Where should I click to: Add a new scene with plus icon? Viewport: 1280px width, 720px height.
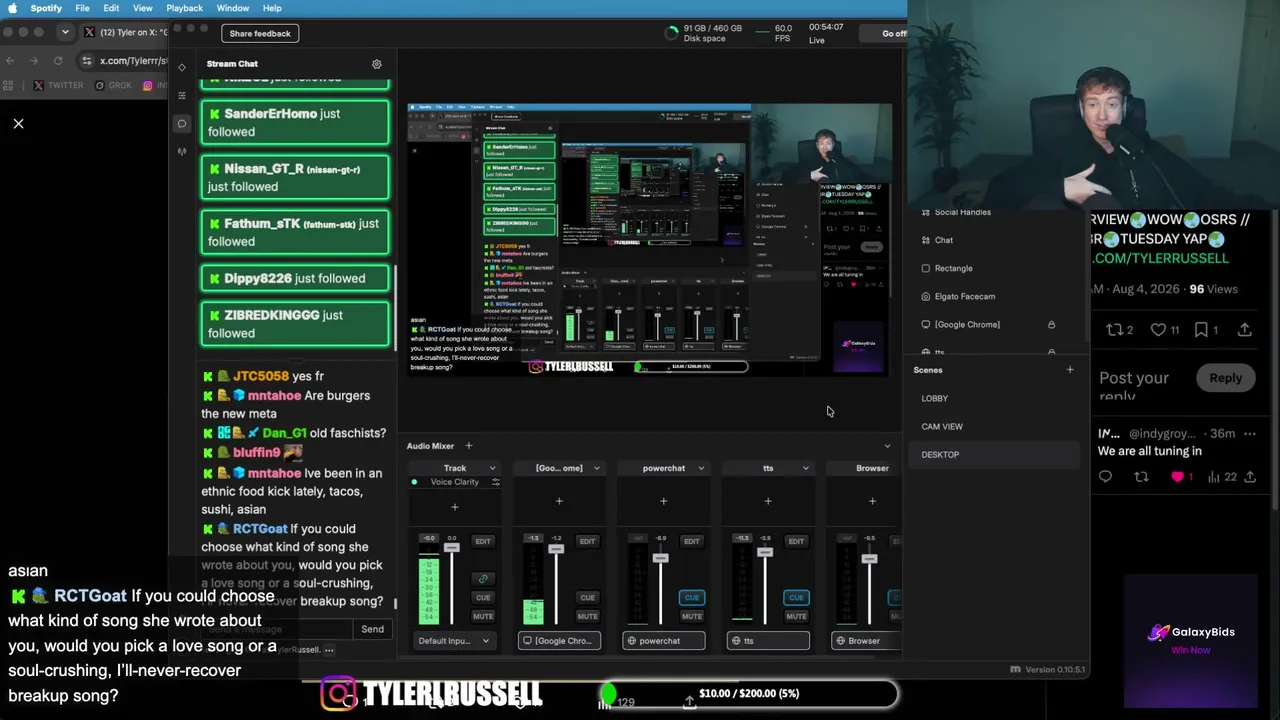1070,370
